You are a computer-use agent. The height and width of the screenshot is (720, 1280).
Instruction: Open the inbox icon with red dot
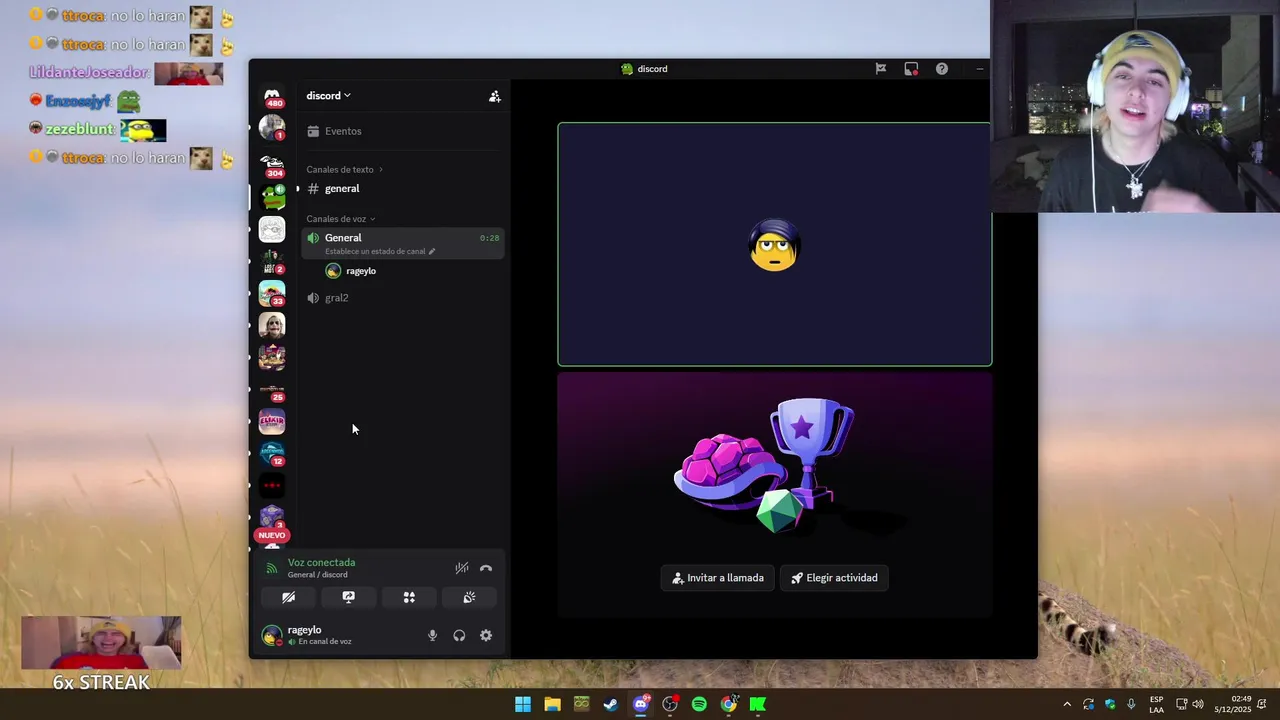(911, 69)
